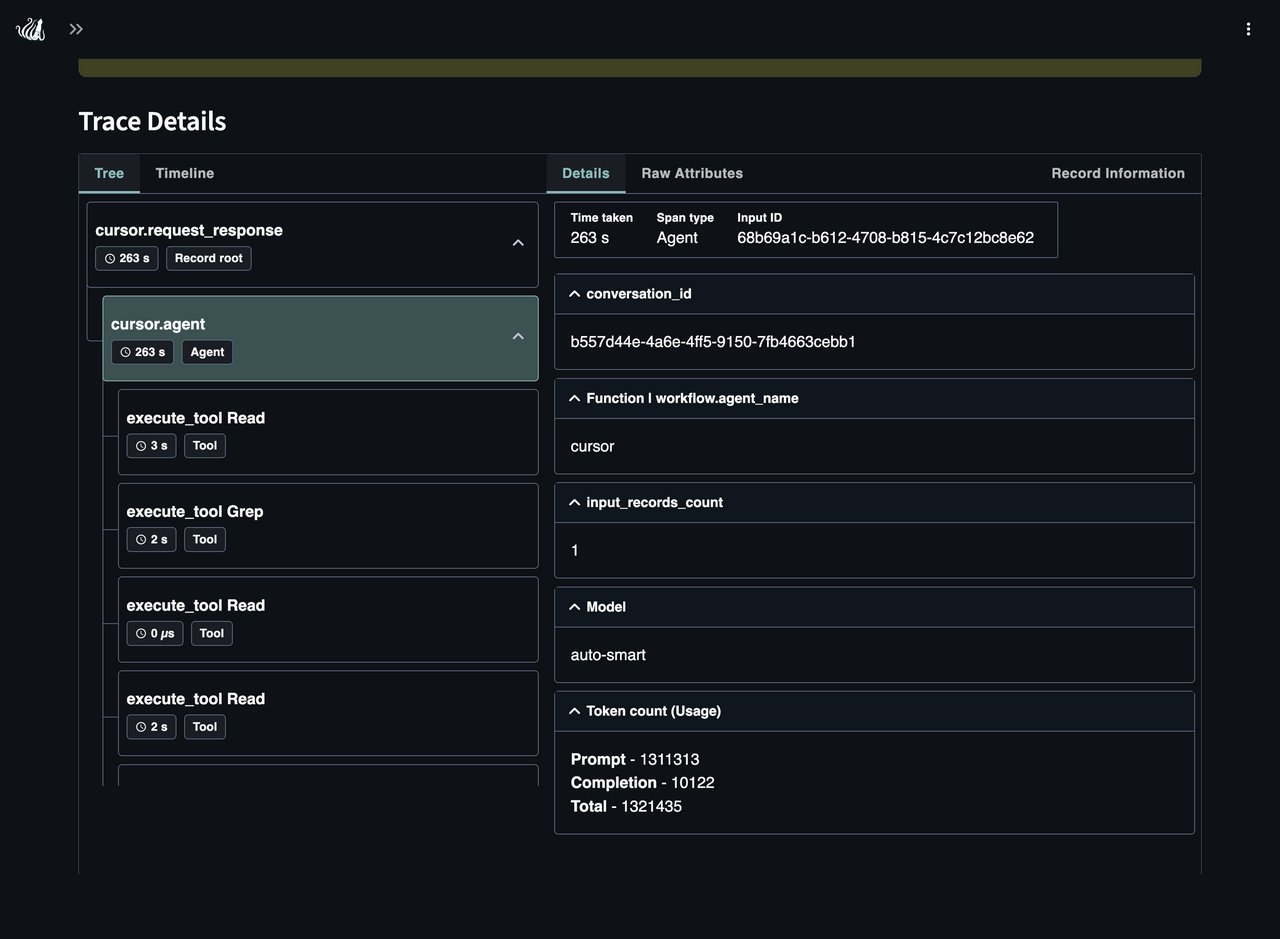Screen dimensions: 1280x939
Task: Click the Span type Agent value
Action: point(677,238)
